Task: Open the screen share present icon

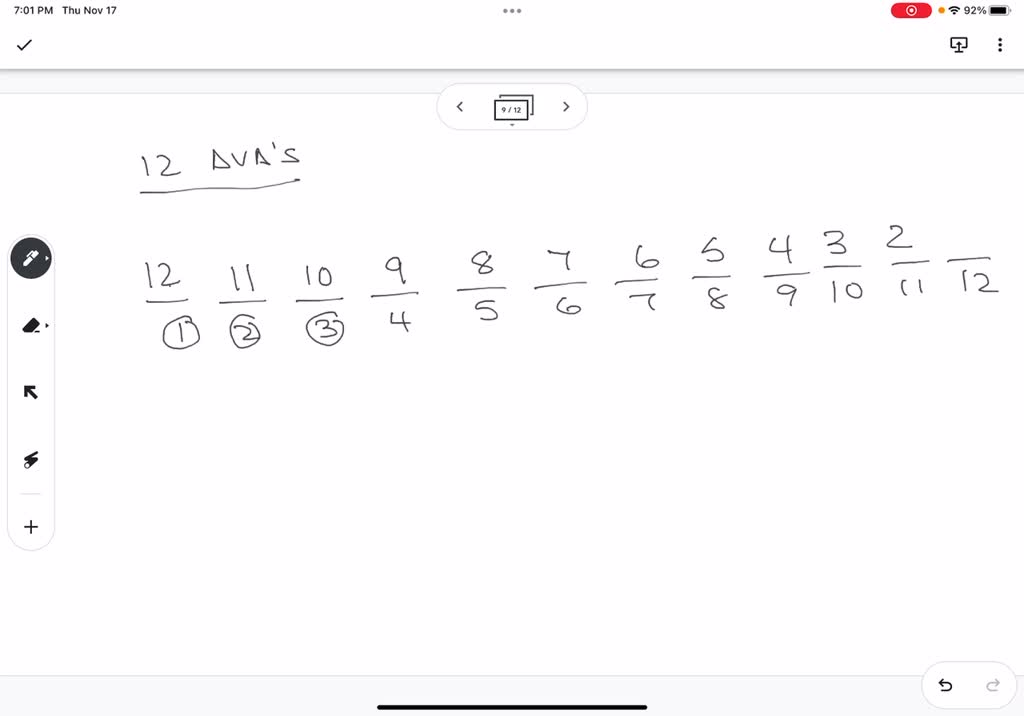Action: (x=958, y=45)
